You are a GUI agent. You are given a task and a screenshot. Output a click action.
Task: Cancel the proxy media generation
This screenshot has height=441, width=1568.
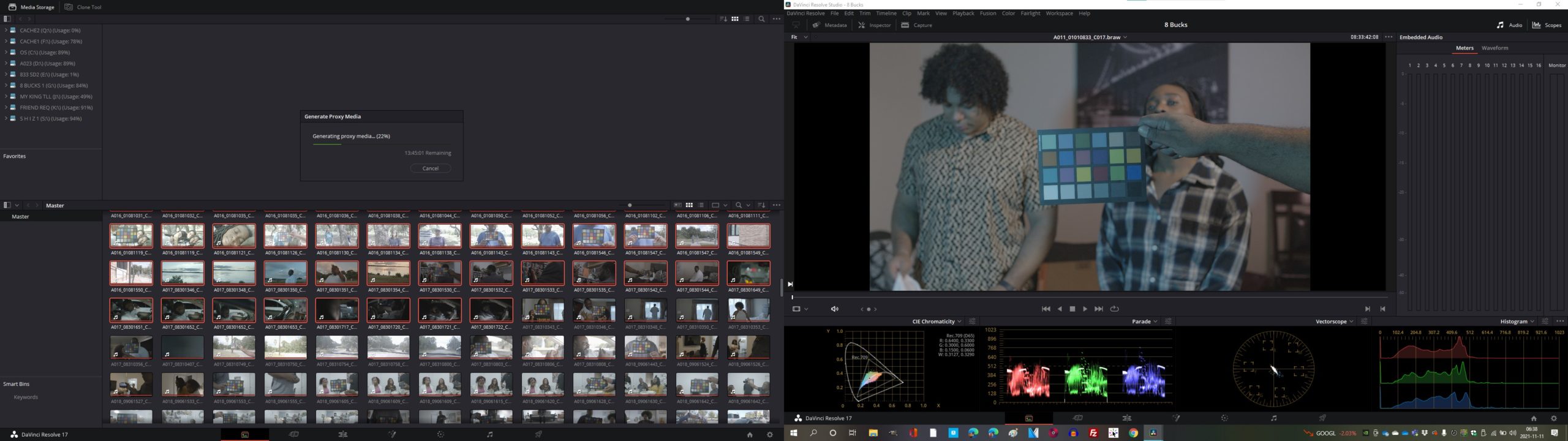click(x=431, y=168)
